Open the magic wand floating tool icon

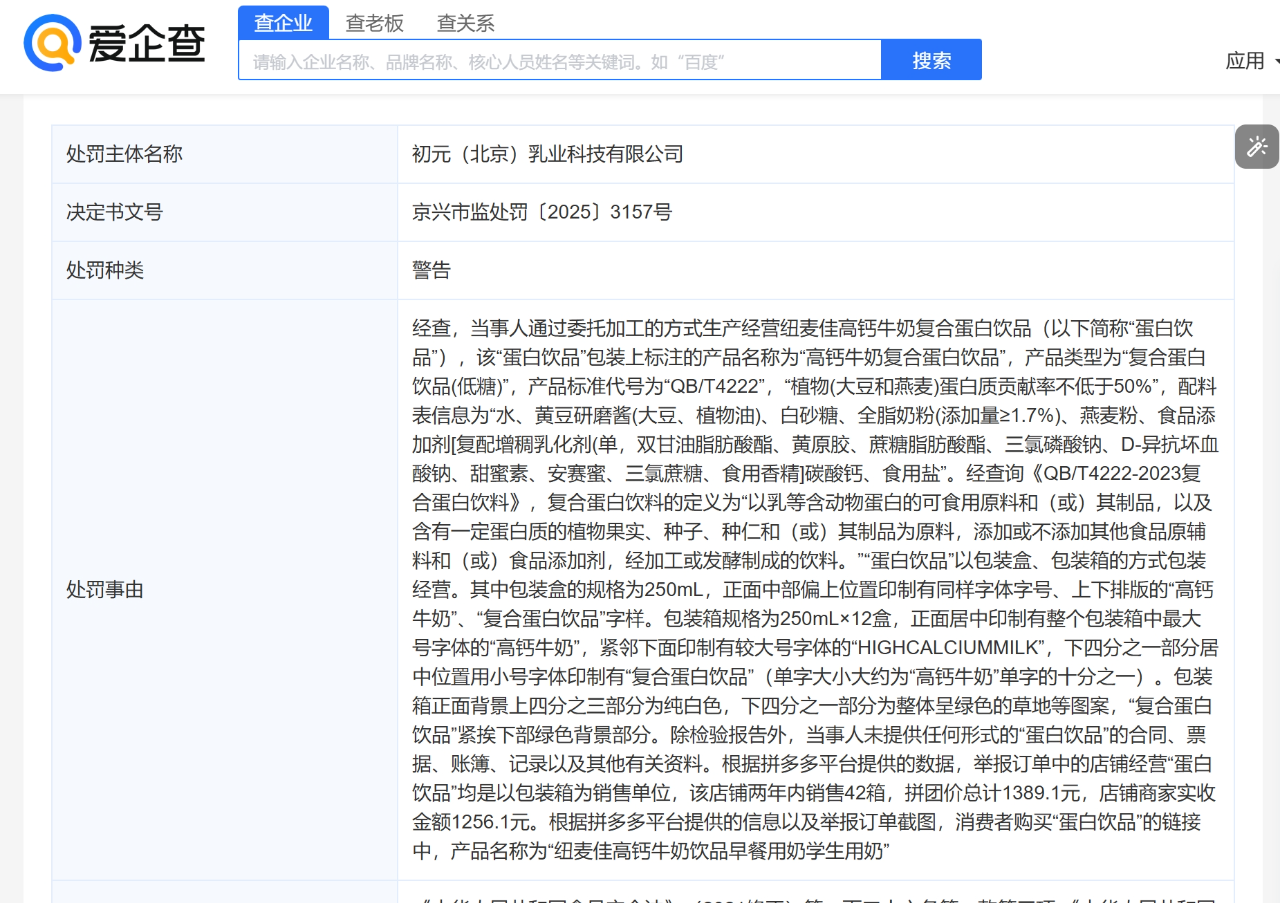pyautogui.click(x=1257, y=147)
